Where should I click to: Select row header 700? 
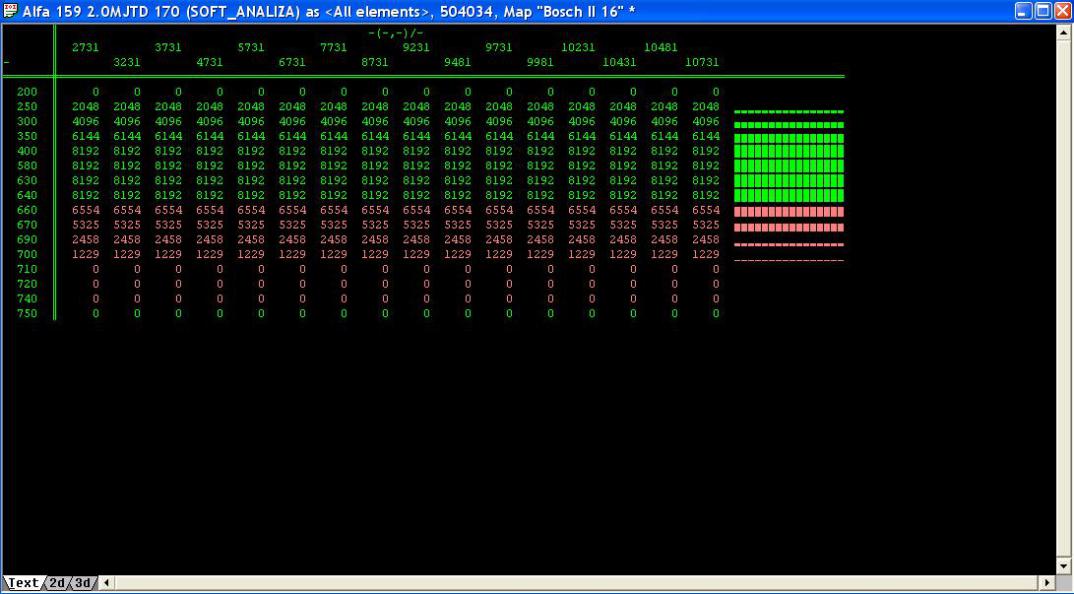click(27, 254)
